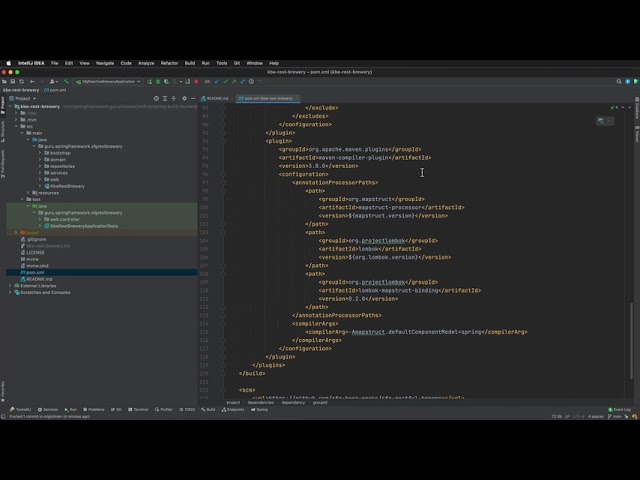Open the File menu
This screenshot has height=480, width=640.
coord(54,63)
